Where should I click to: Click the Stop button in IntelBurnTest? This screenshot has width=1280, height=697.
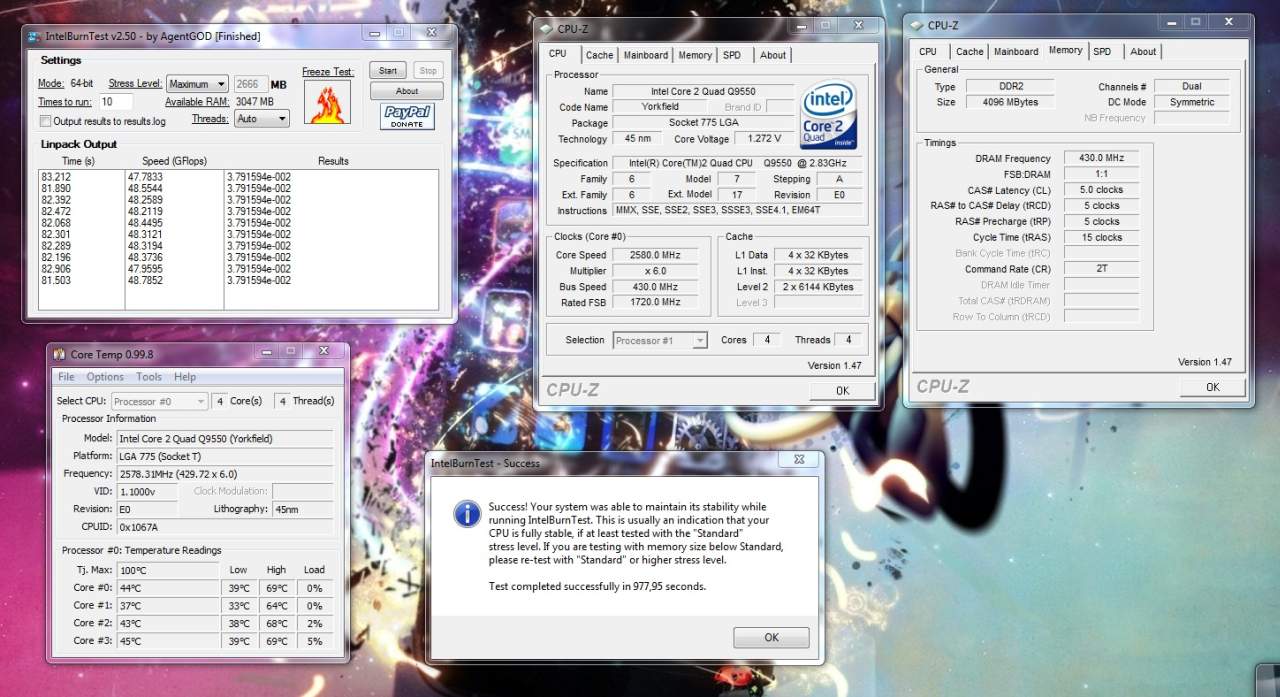tap(428, 70)
